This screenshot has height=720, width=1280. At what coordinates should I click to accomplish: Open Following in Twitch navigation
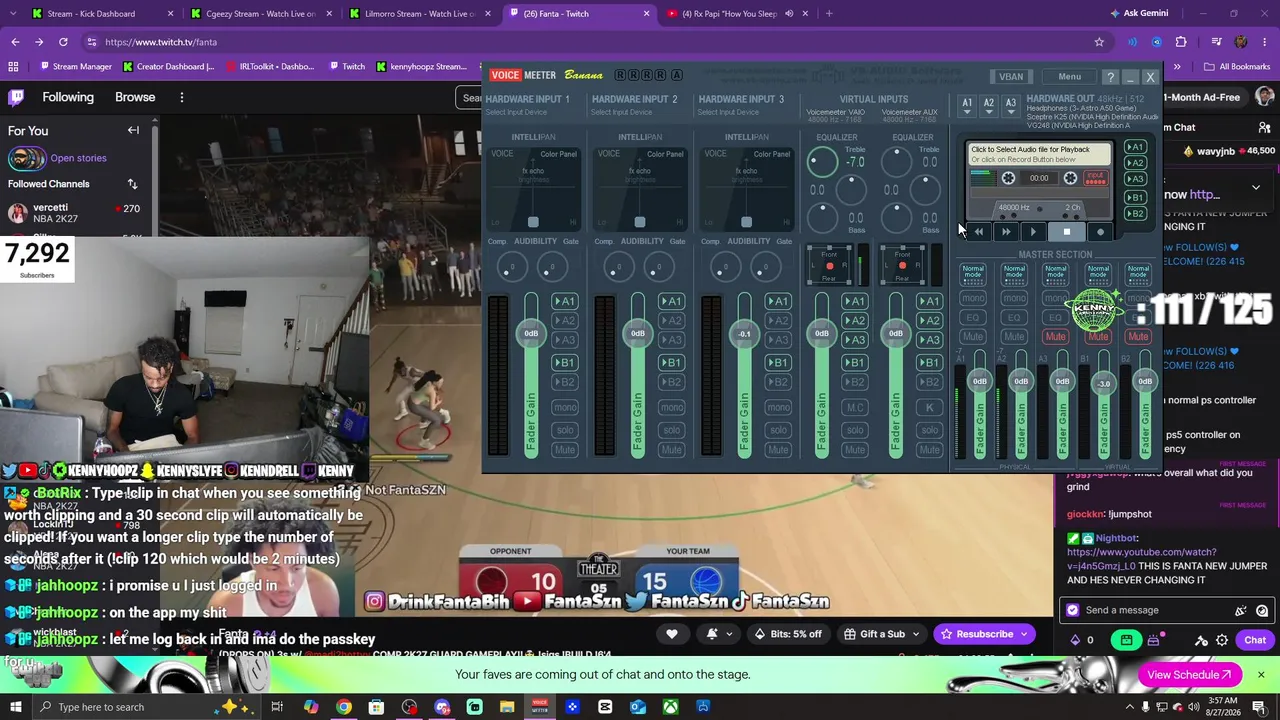pyautogui.click(x=68, y=97)
